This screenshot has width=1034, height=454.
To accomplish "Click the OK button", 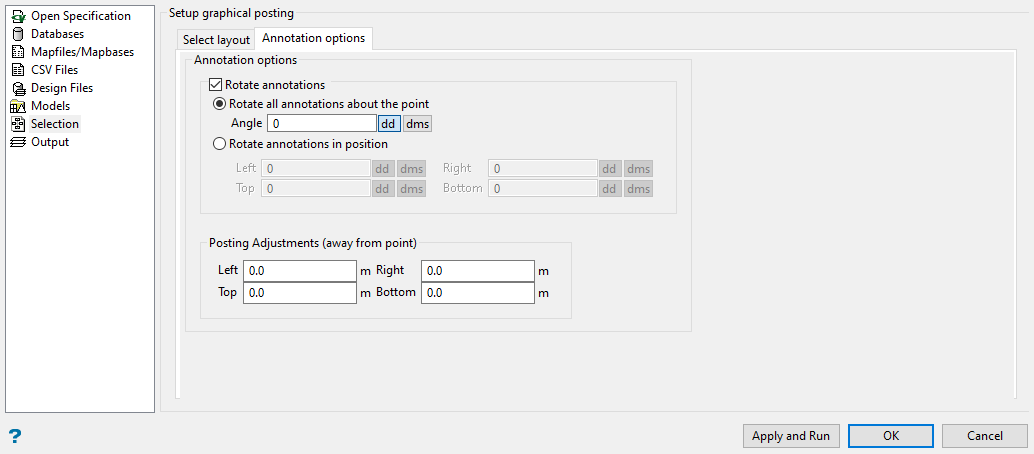I will [x=891, y=436].
